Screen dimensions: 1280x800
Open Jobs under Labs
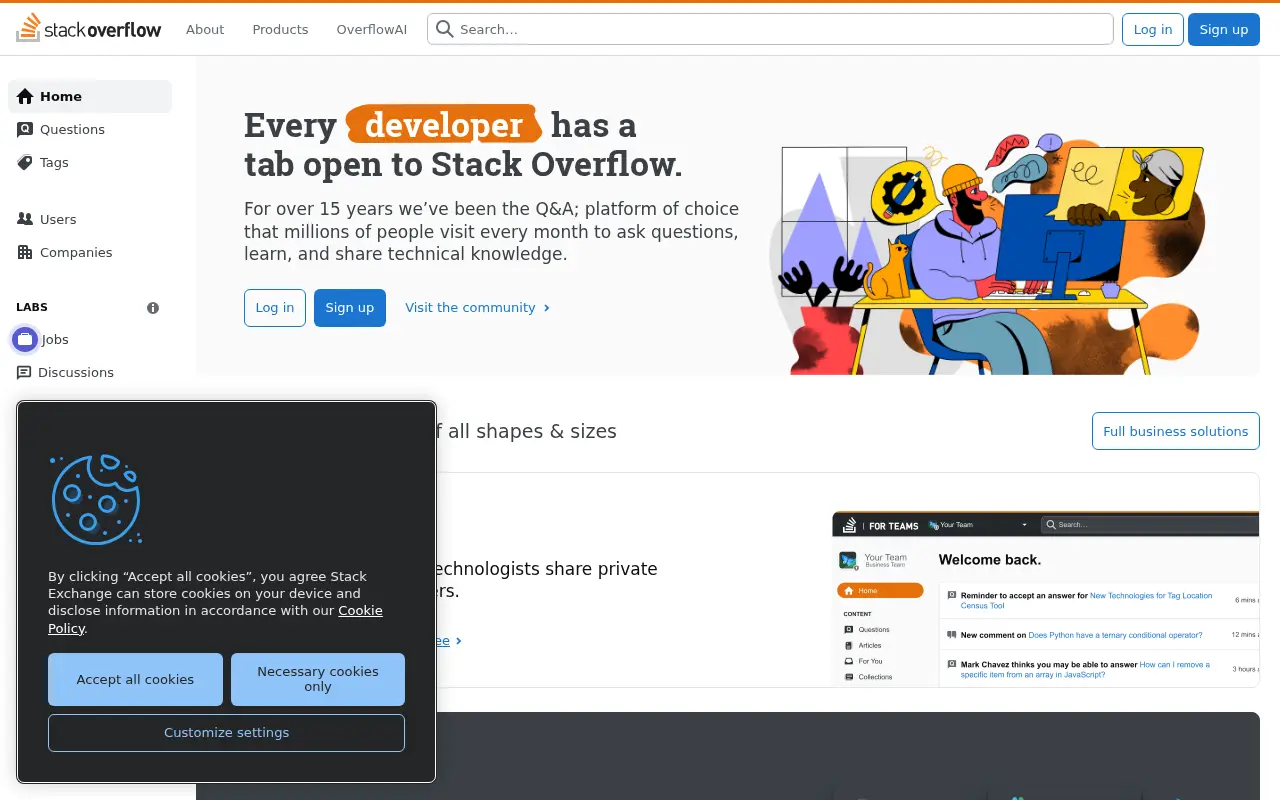[x=90, y=340]
